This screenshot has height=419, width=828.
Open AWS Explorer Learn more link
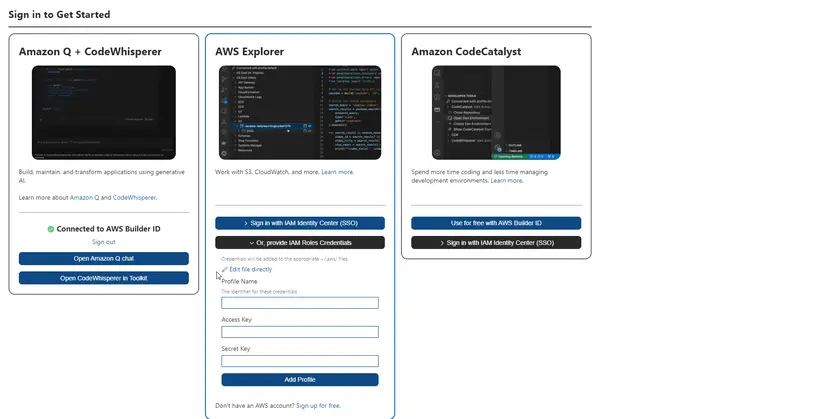point(337,172)
